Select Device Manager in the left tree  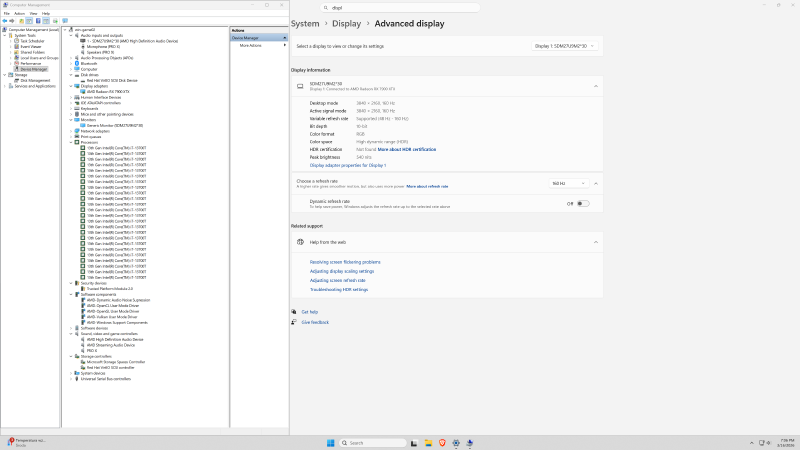pyautogui.click(x=34, y=69)
